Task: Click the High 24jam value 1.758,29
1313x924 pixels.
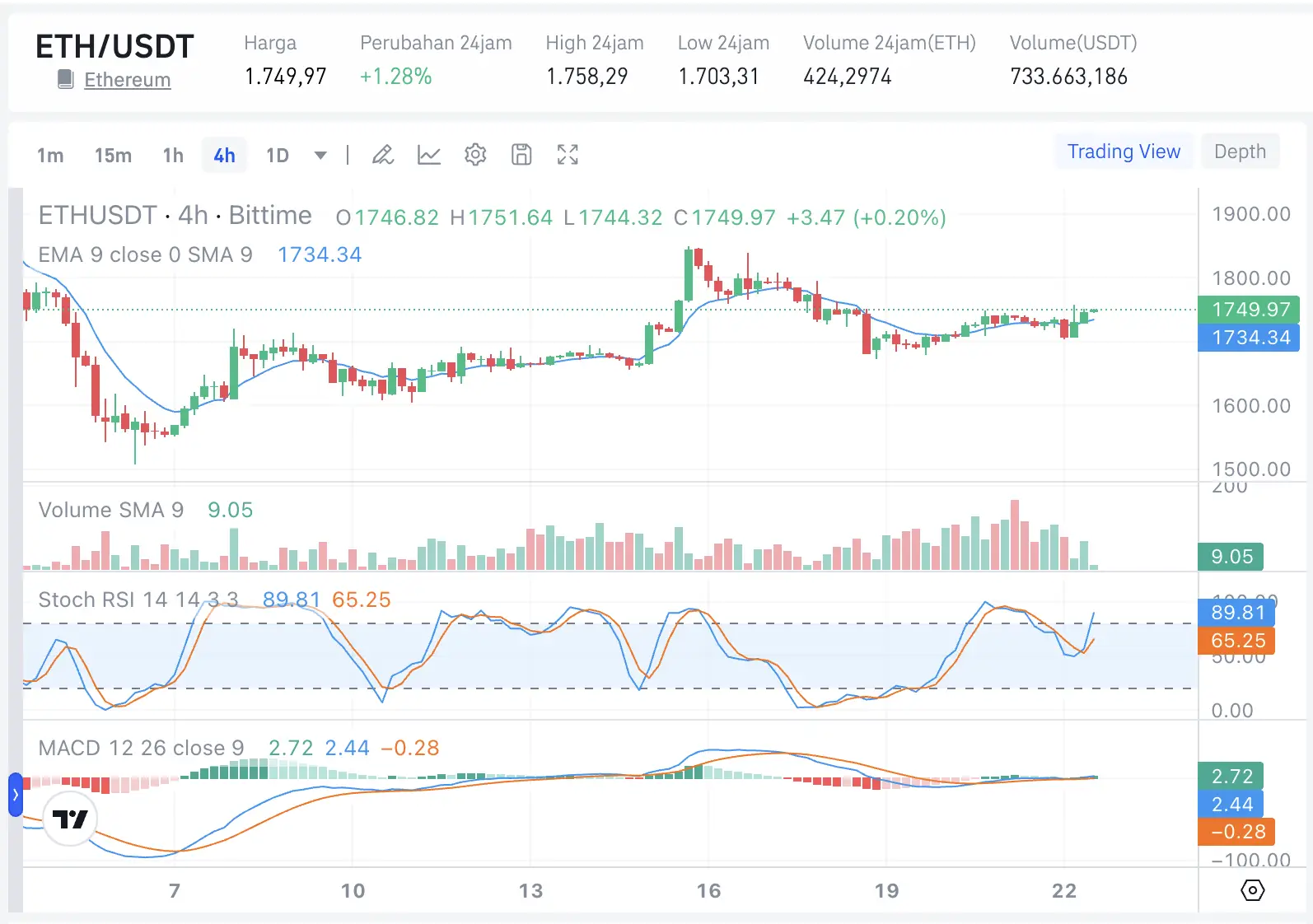Action: 587,77
